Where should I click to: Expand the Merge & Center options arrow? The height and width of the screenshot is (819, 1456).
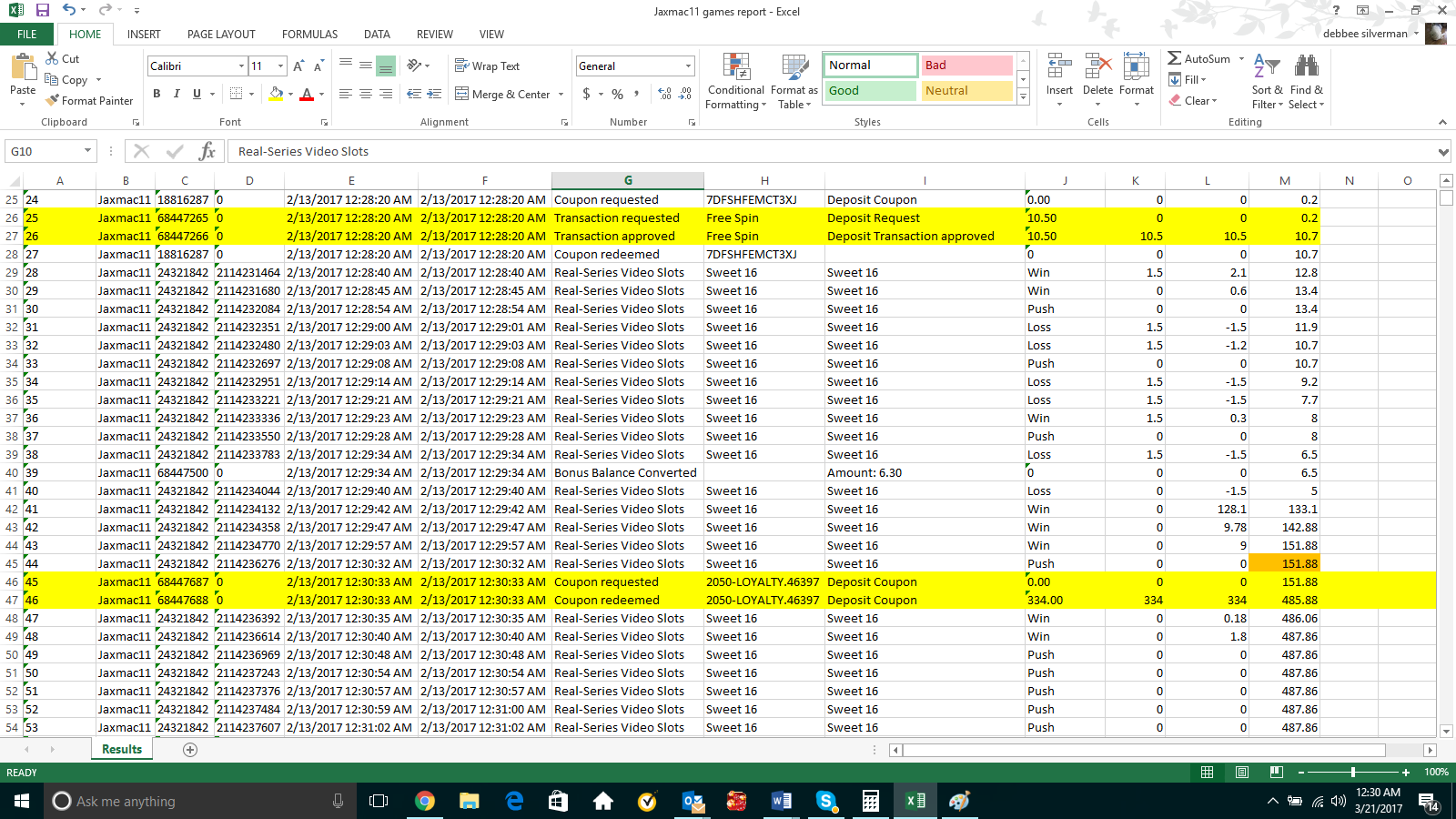[x=561, y=94]
